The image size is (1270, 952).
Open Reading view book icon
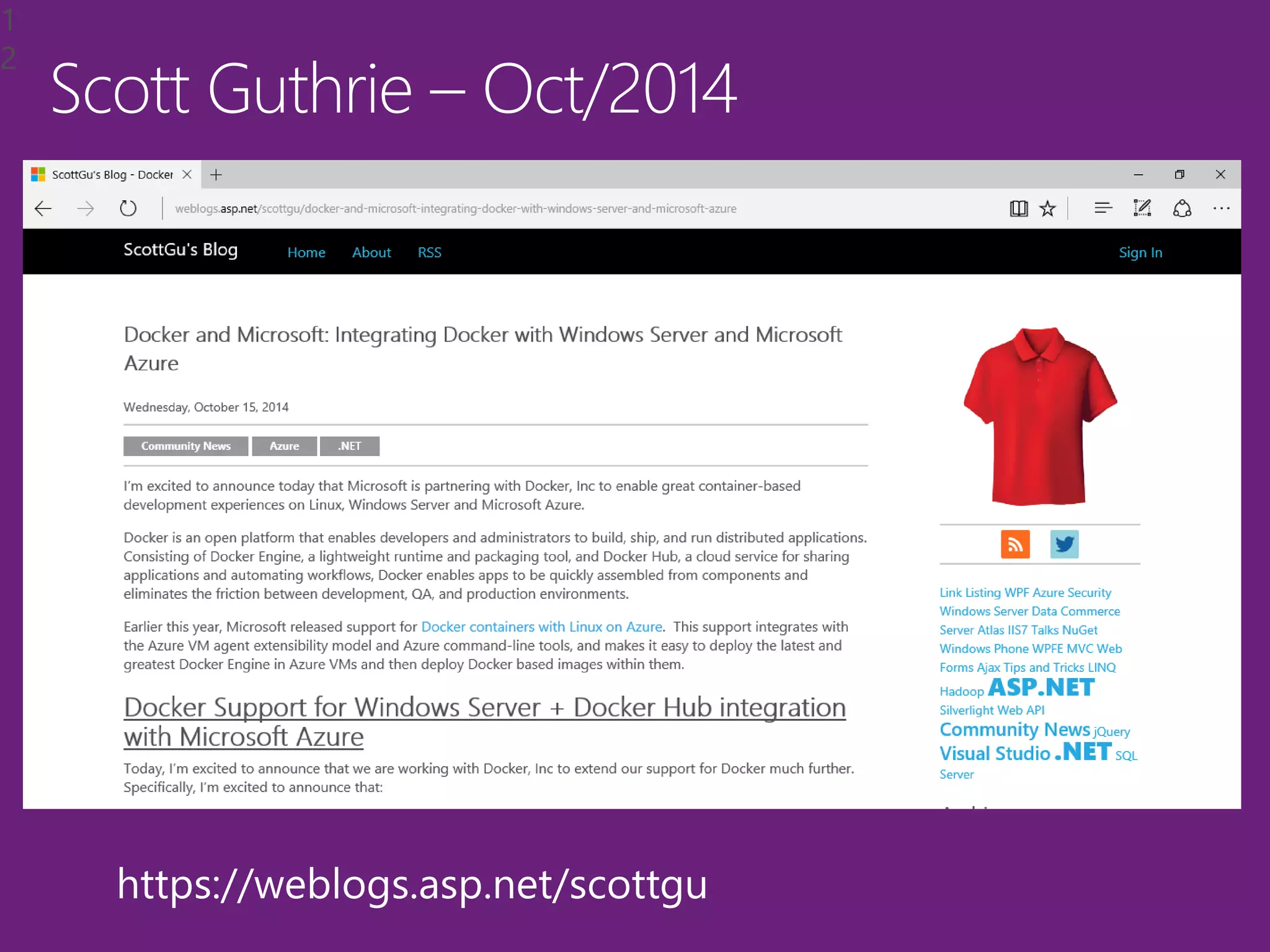[1018, 208]
